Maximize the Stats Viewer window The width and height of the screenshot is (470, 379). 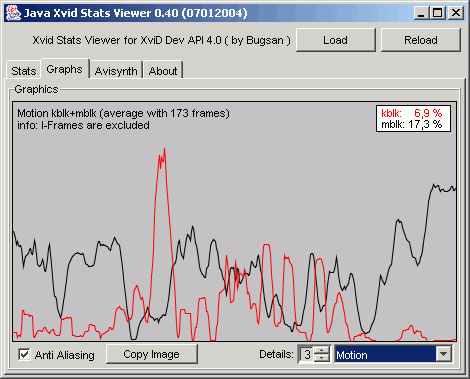(x=437, y=13)
